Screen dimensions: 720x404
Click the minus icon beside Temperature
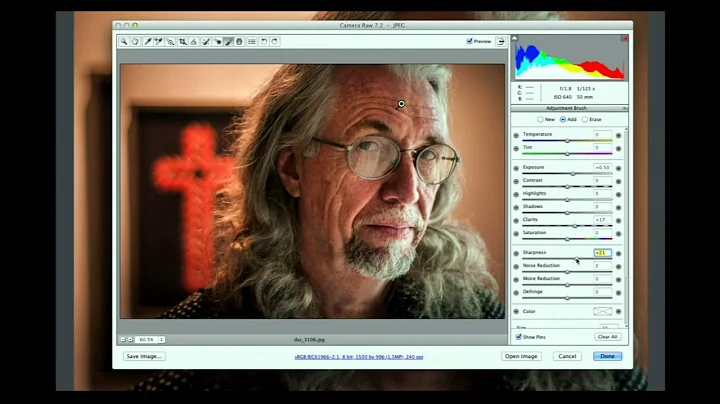pyautogui.click(x=516, y=135)
